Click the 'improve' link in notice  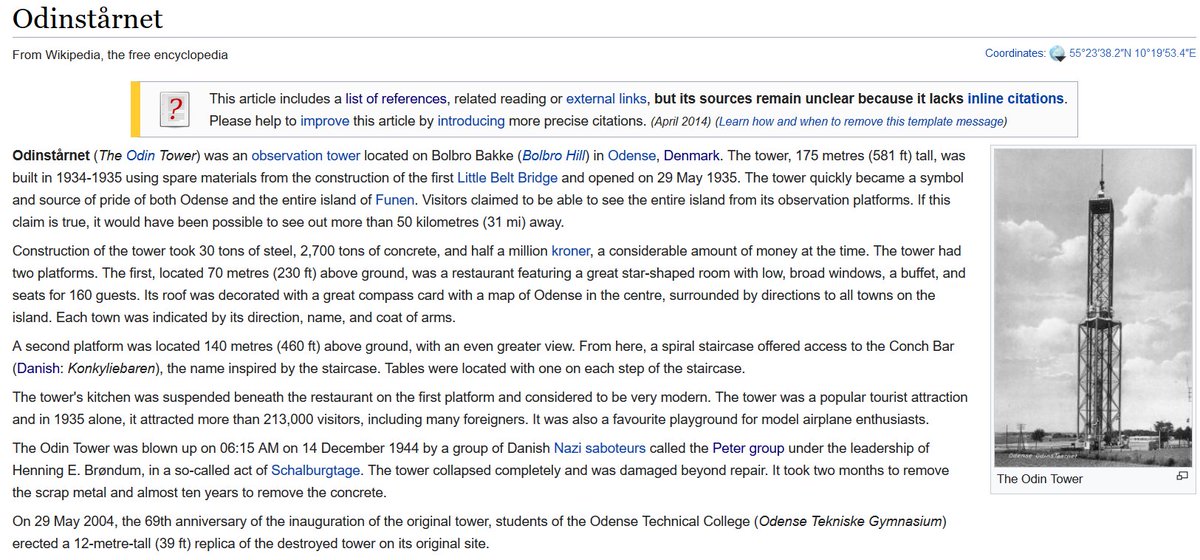[x=325, y=121]
